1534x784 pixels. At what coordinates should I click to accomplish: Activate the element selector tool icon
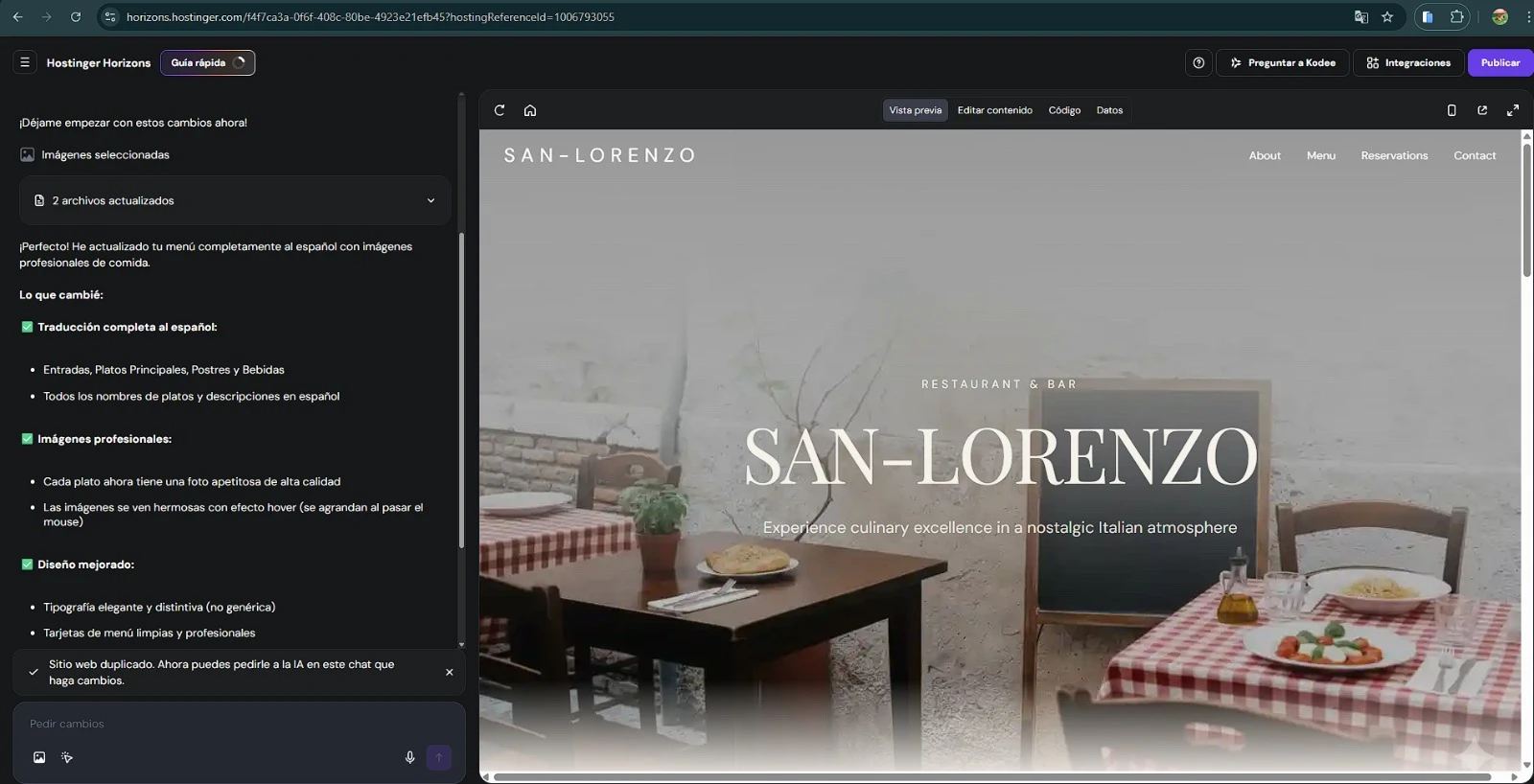(x=67, y=757)
